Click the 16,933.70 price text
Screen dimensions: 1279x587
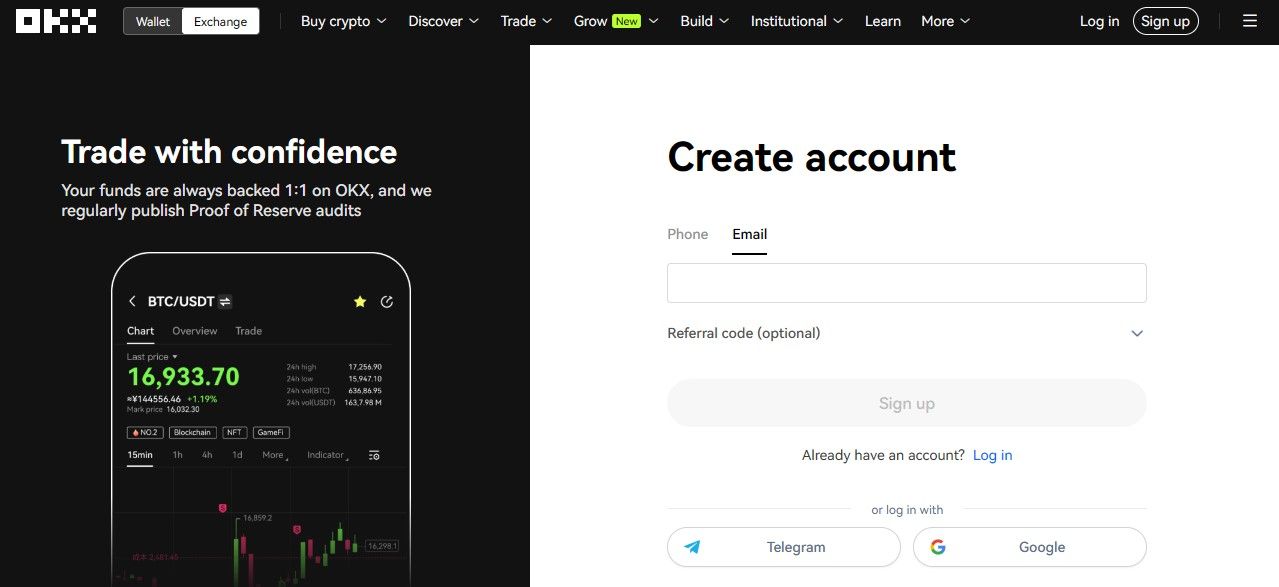click(183, 377)
